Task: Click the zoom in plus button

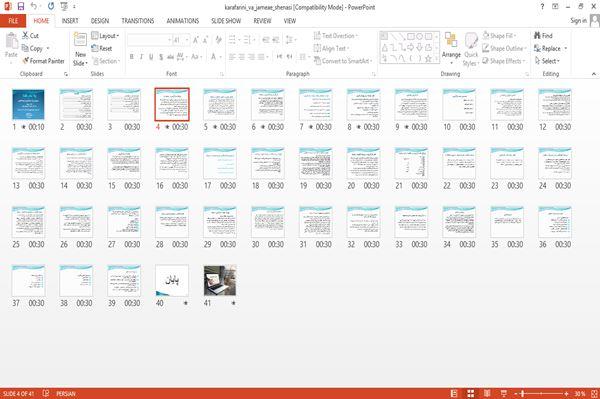Action: [x=566, y=393]
